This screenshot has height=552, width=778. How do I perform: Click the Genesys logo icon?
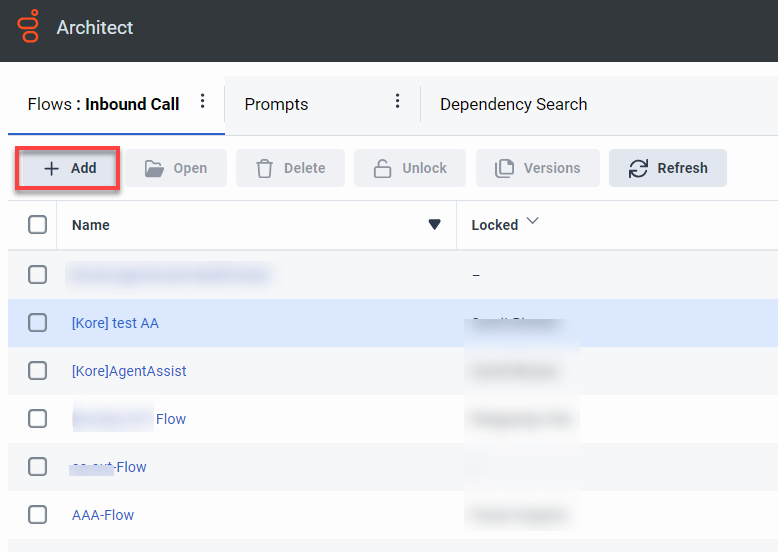click(29, 27)
